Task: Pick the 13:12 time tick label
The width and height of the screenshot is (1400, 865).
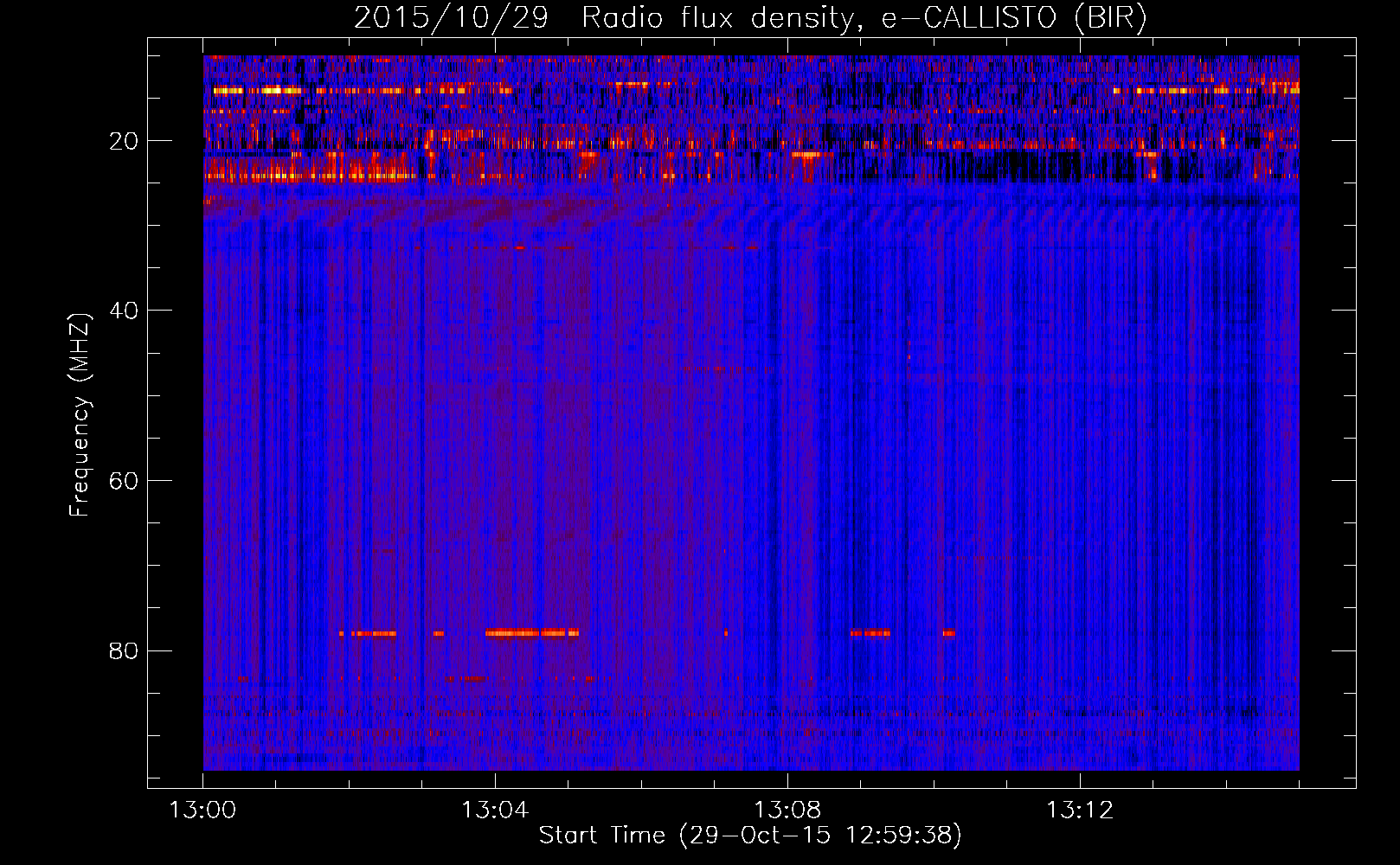Action: [1080, 811]
